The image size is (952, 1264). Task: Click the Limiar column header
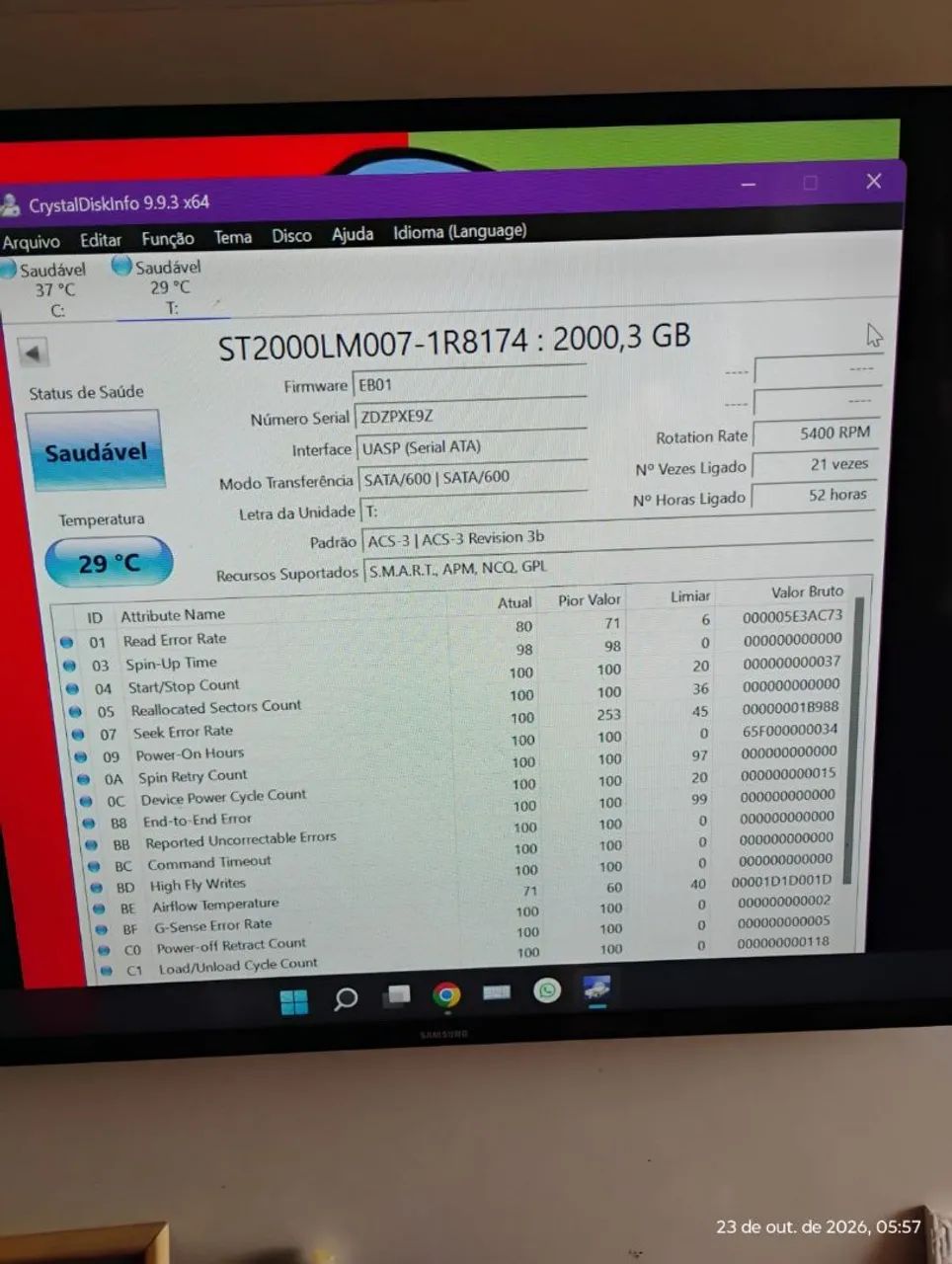(x=690, y=595)
